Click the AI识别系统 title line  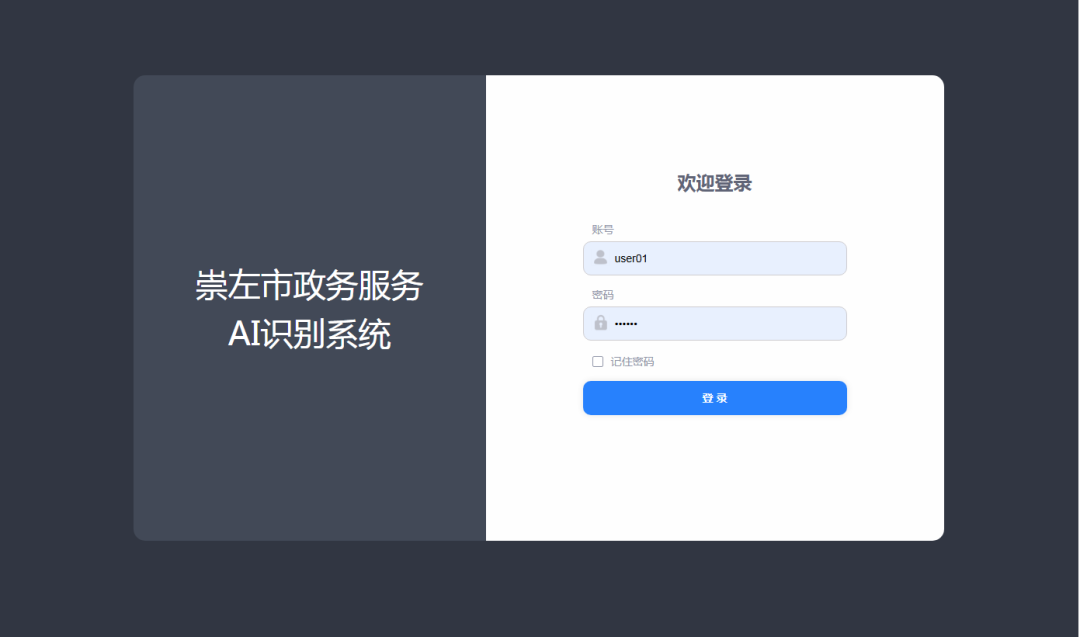309,334
